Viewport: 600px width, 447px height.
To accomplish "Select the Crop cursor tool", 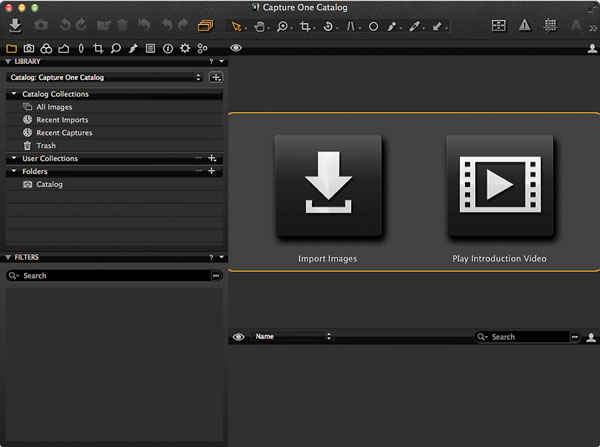I will pyautogui.click(x=305, y=26).
